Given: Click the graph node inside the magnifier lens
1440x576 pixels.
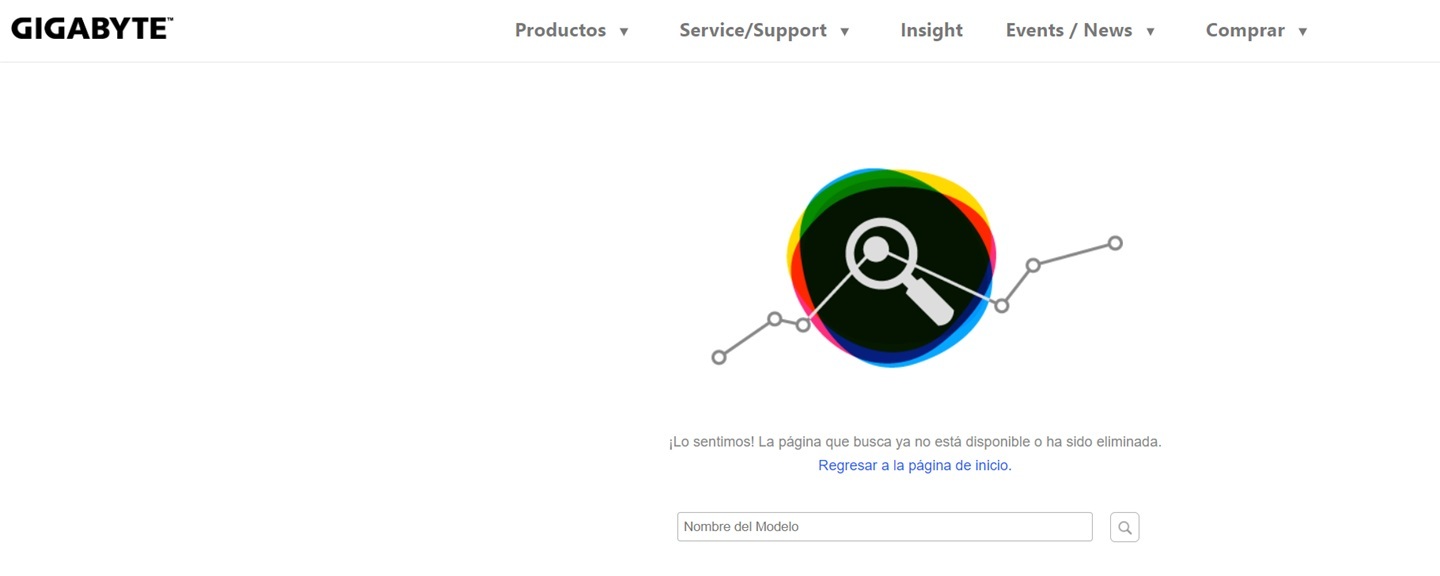Looking at the screenshot, I should coord(875,248).
